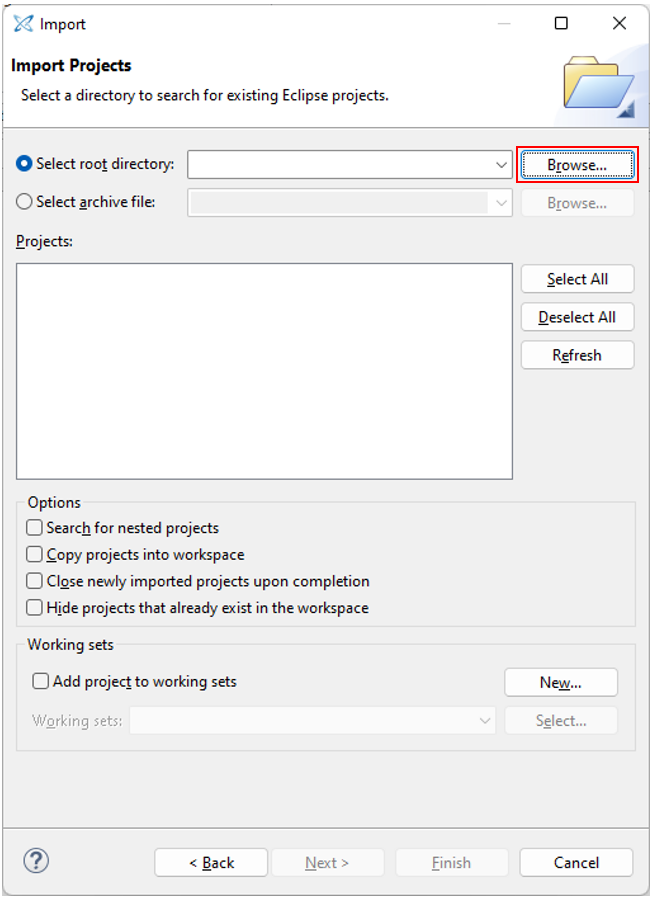Enable Search for nested projects

point(35,528)
